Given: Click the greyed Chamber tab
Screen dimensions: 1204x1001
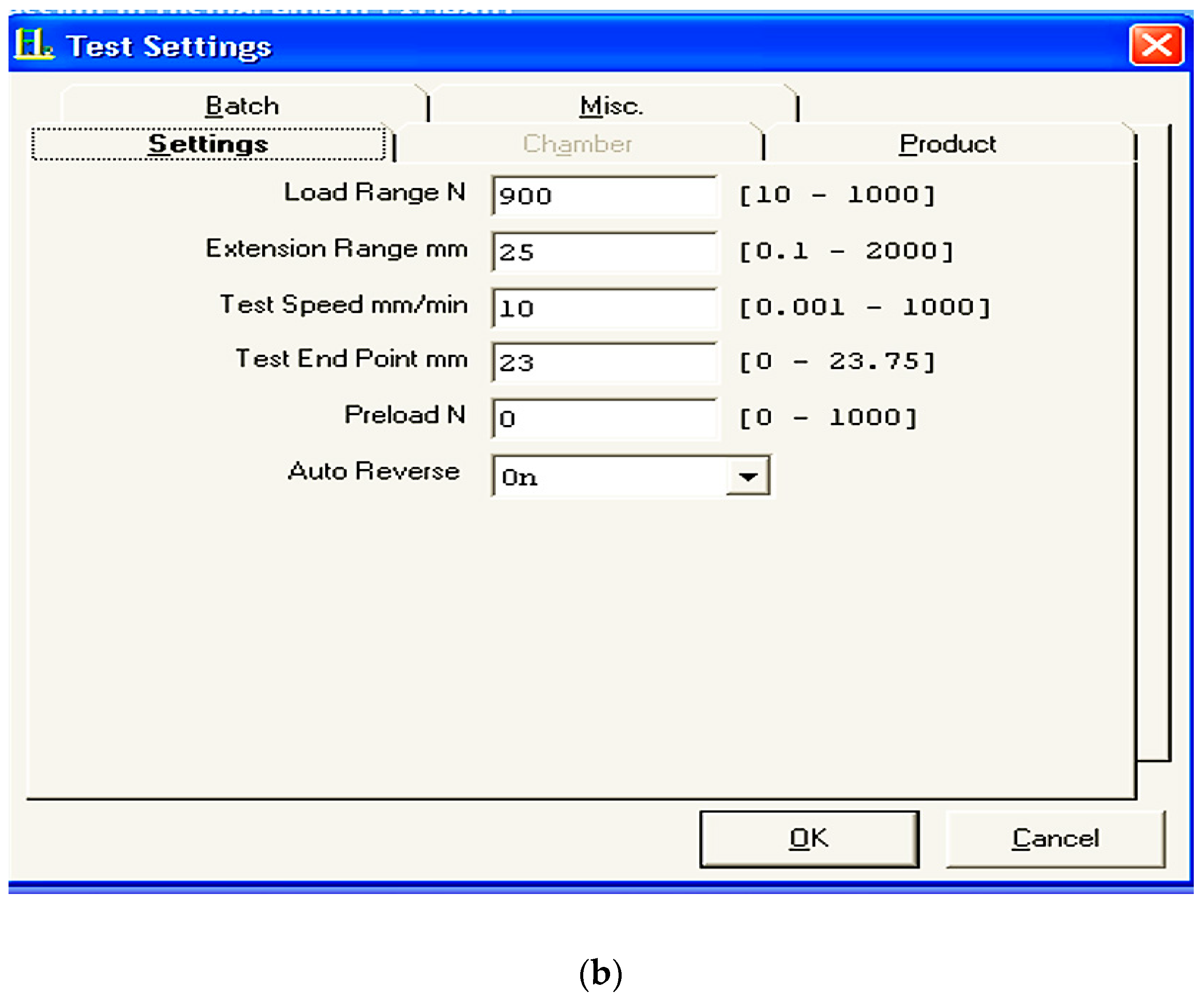Looking at the screenshot, I should coord(577,143).
